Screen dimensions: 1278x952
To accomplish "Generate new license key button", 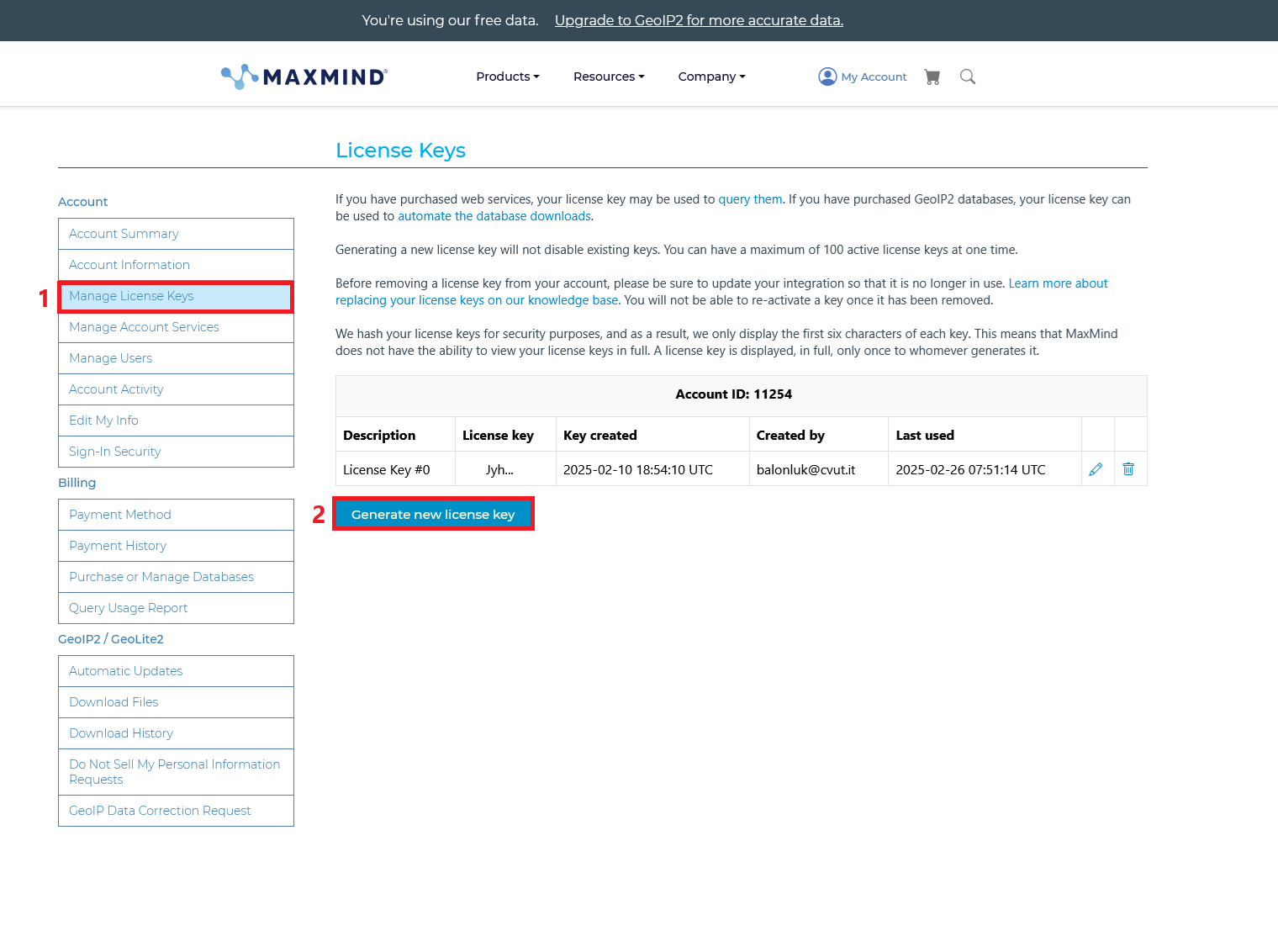I will 433,514.
